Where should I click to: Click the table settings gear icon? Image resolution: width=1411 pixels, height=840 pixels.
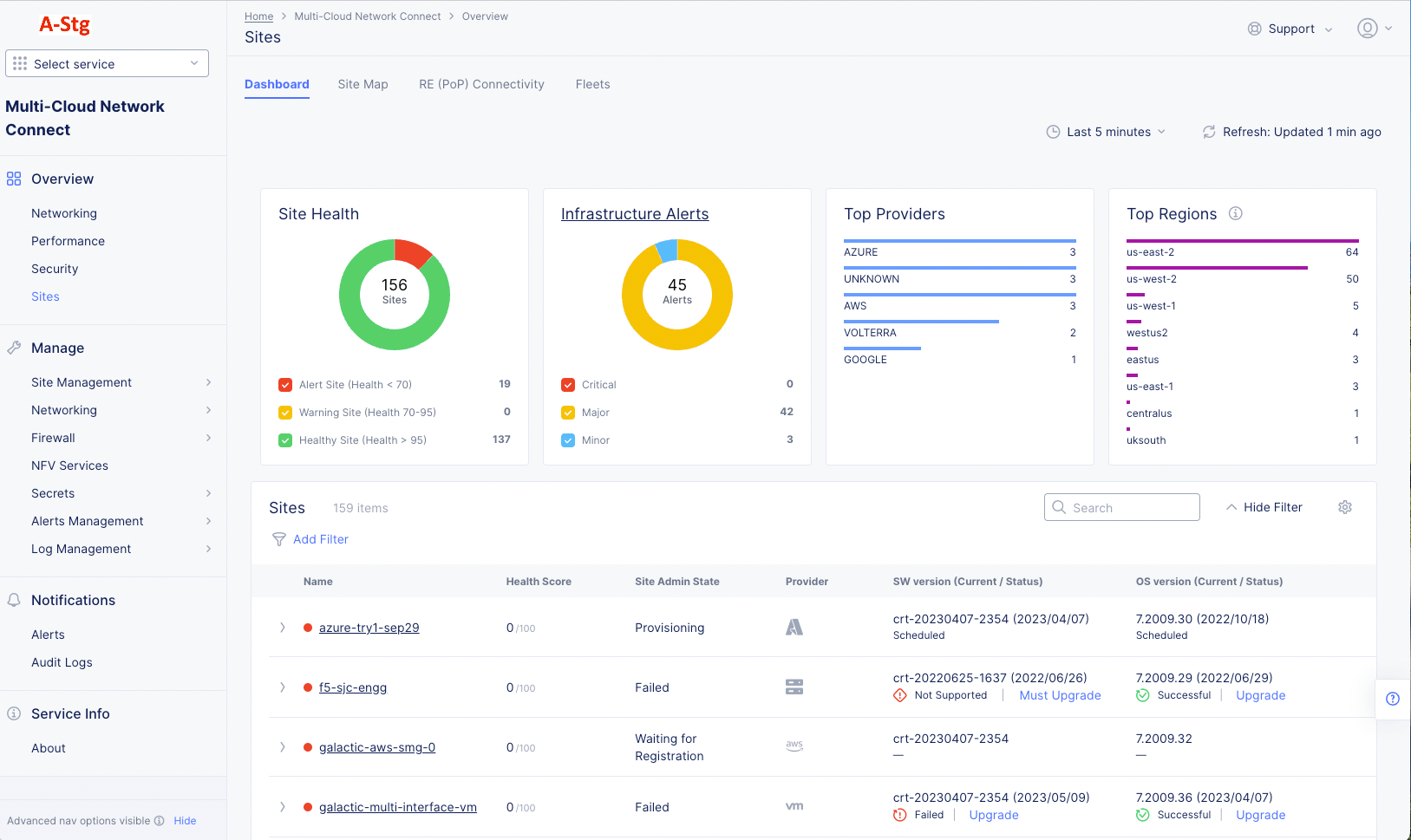pos(1344,507)
